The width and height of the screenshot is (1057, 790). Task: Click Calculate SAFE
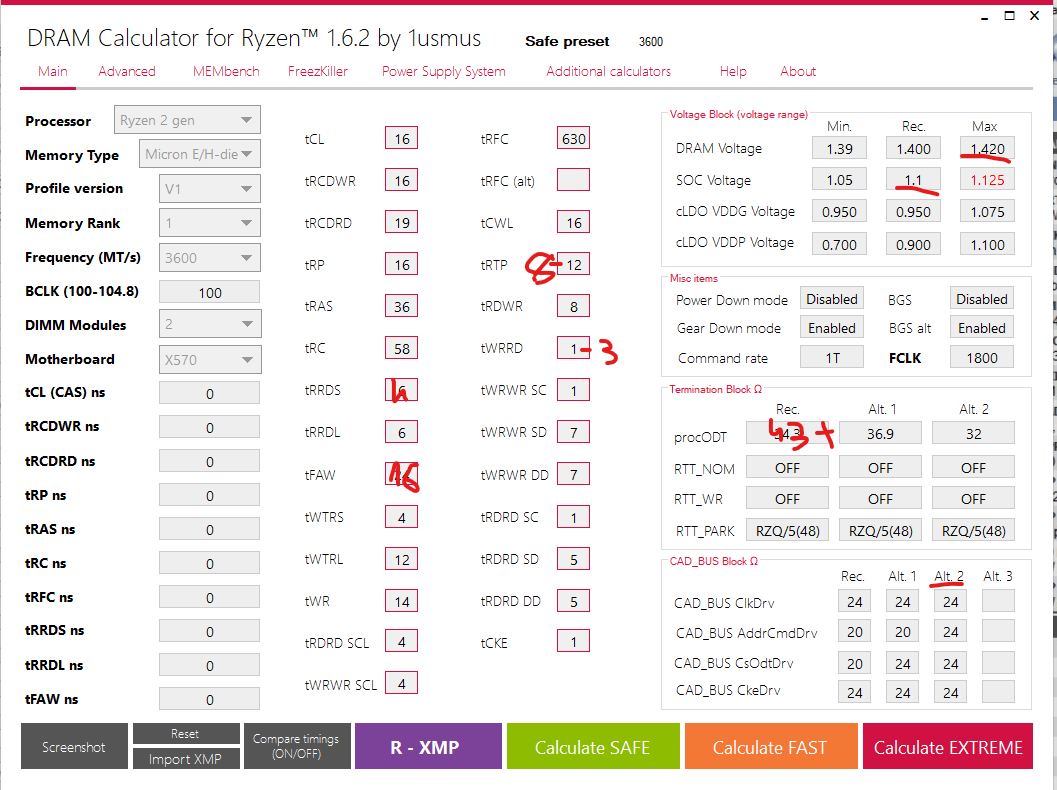click(593, 746)
